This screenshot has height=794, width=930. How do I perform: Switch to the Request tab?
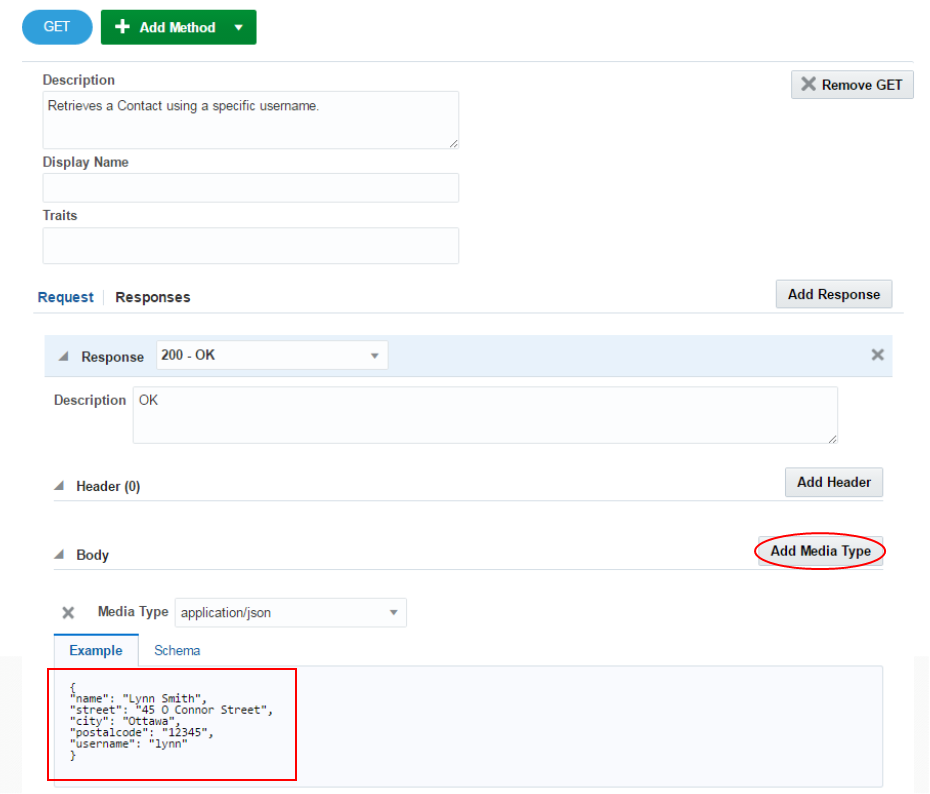pos(65,297)
